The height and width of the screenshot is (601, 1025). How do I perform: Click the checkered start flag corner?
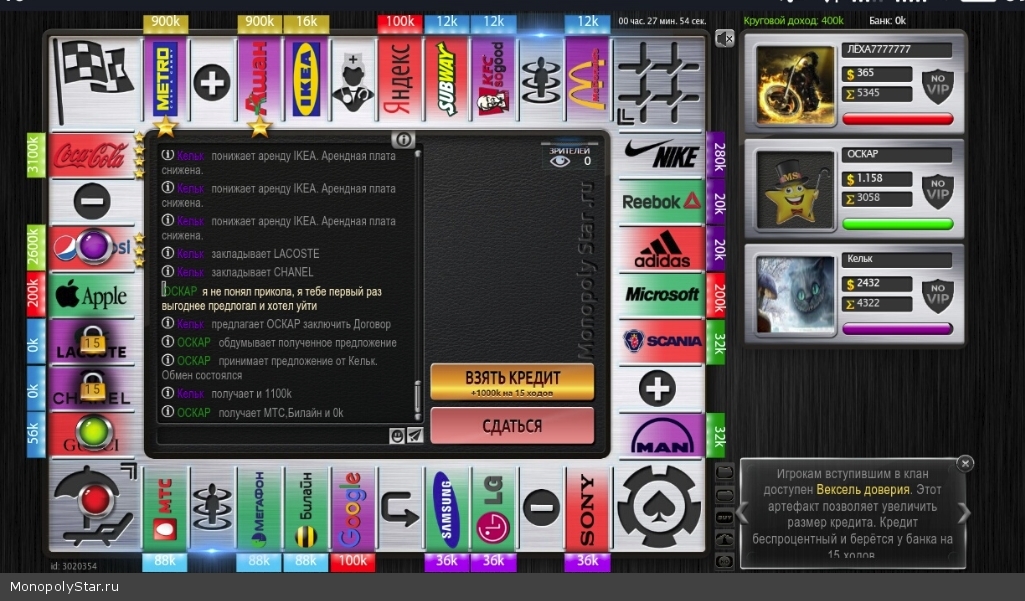click(94, 80)
